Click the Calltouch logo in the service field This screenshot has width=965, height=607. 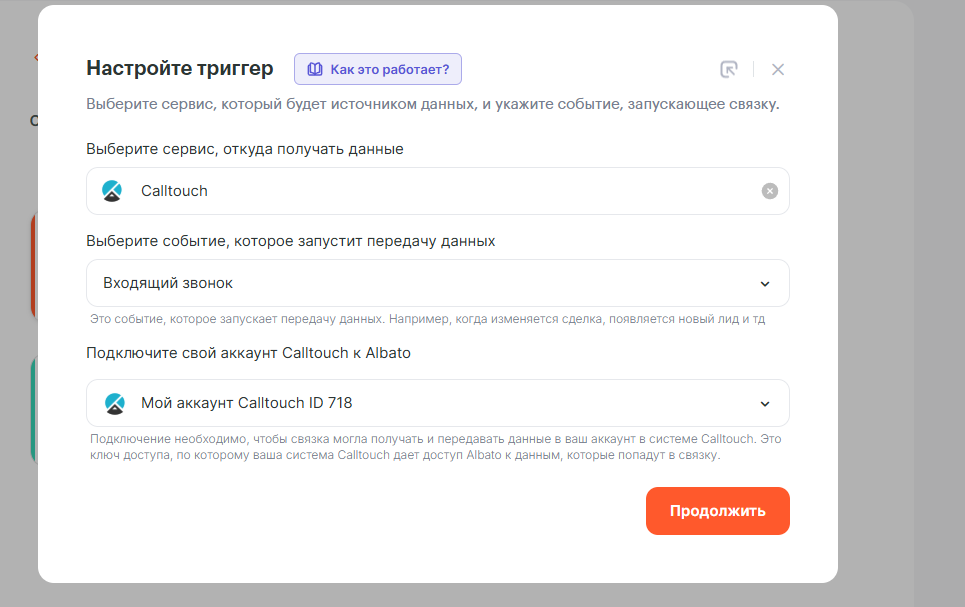113,191
